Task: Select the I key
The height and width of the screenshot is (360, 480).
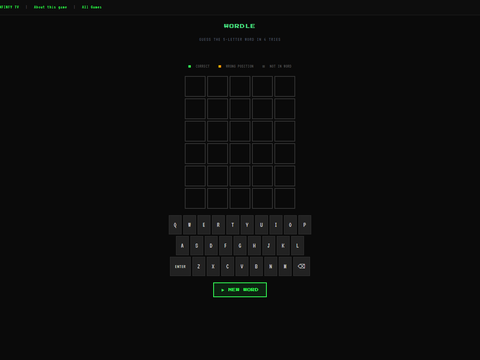Action: click(x=276, y=225)
